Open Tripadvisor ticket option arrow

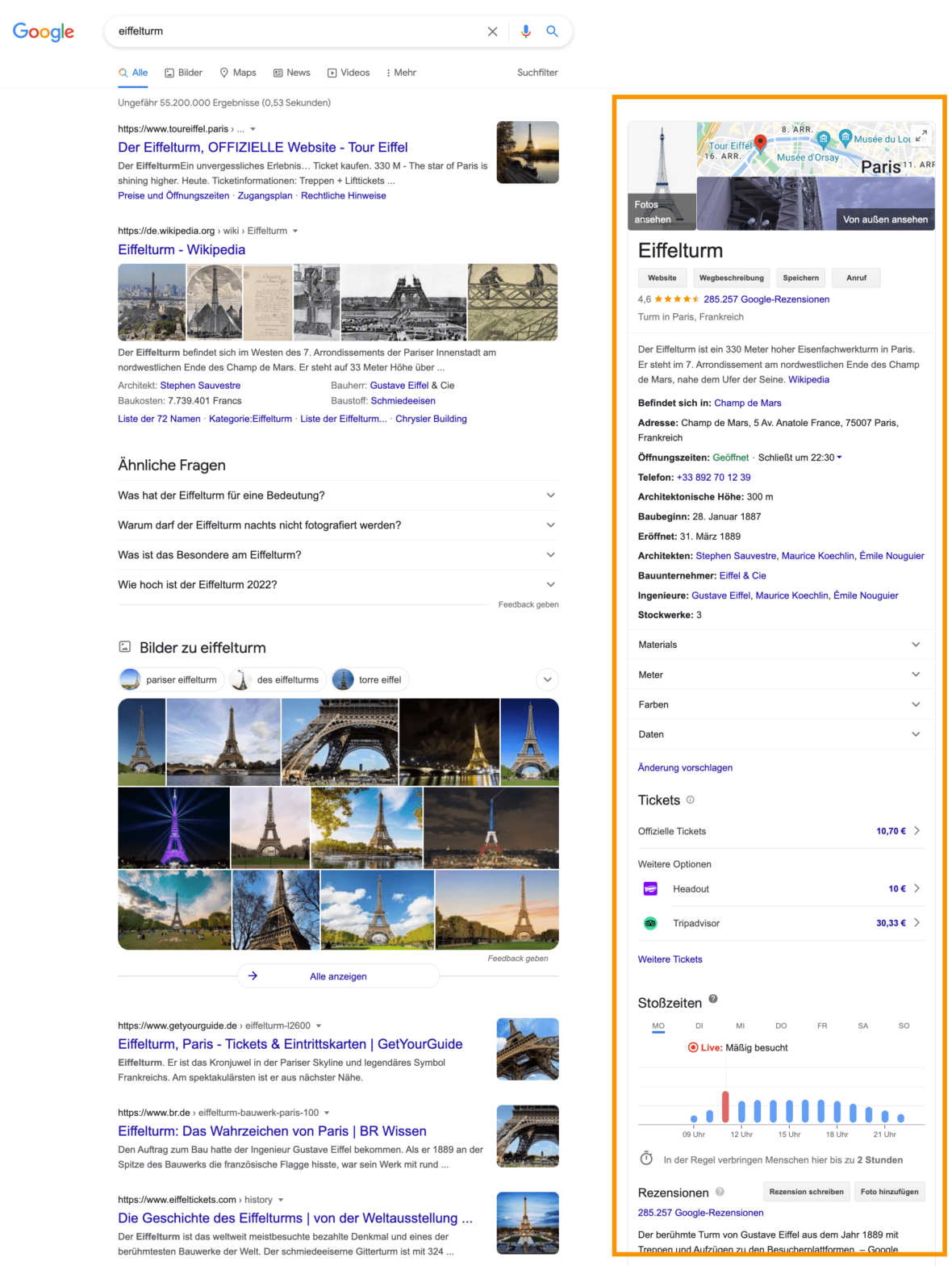tap(917, 923)
